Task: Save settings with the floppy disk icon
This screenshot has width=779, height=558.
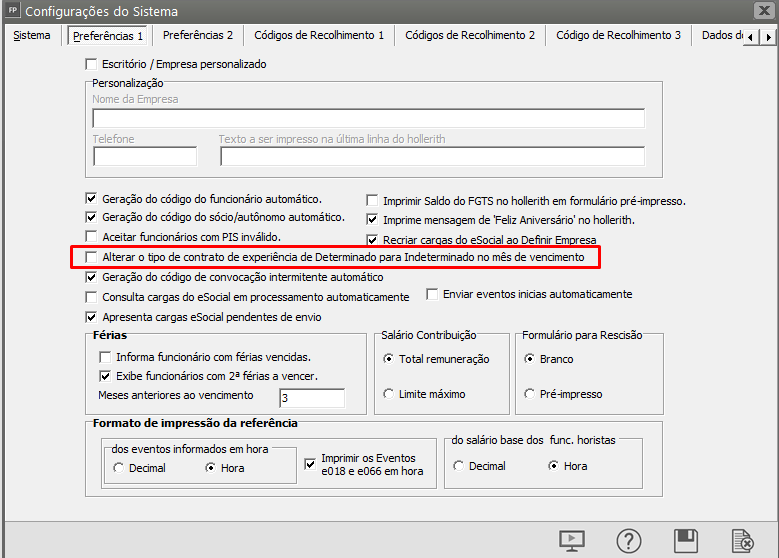Action: point(686,541)
